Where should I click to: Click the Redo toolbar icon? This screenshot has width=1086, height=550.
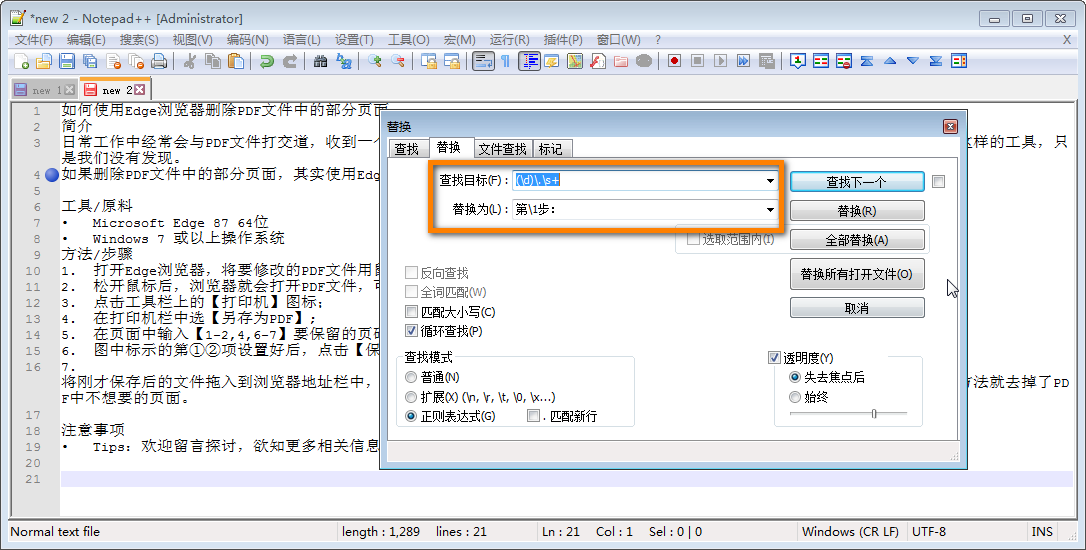290,61
